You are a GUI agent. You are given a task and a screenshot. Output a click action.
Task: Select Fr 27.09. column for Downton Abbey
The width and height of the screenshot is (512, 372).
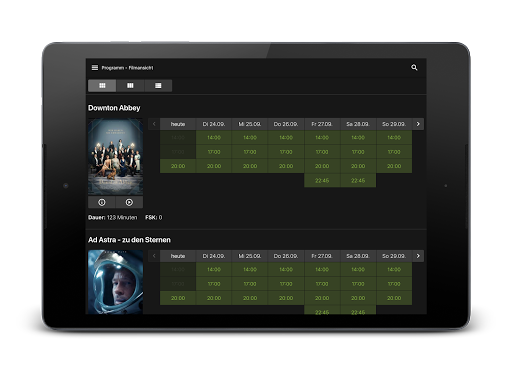coord(322,124)
